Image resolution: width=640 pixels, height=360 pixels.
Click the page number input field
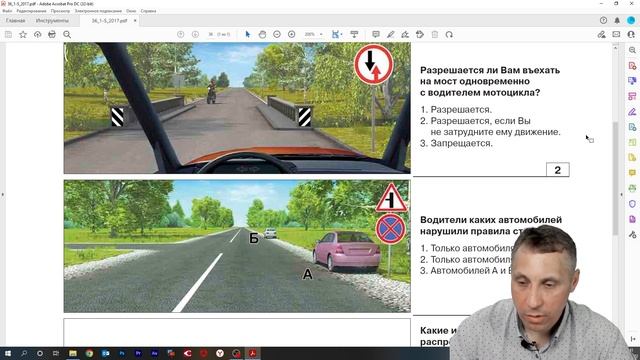[x=211, y=35]
